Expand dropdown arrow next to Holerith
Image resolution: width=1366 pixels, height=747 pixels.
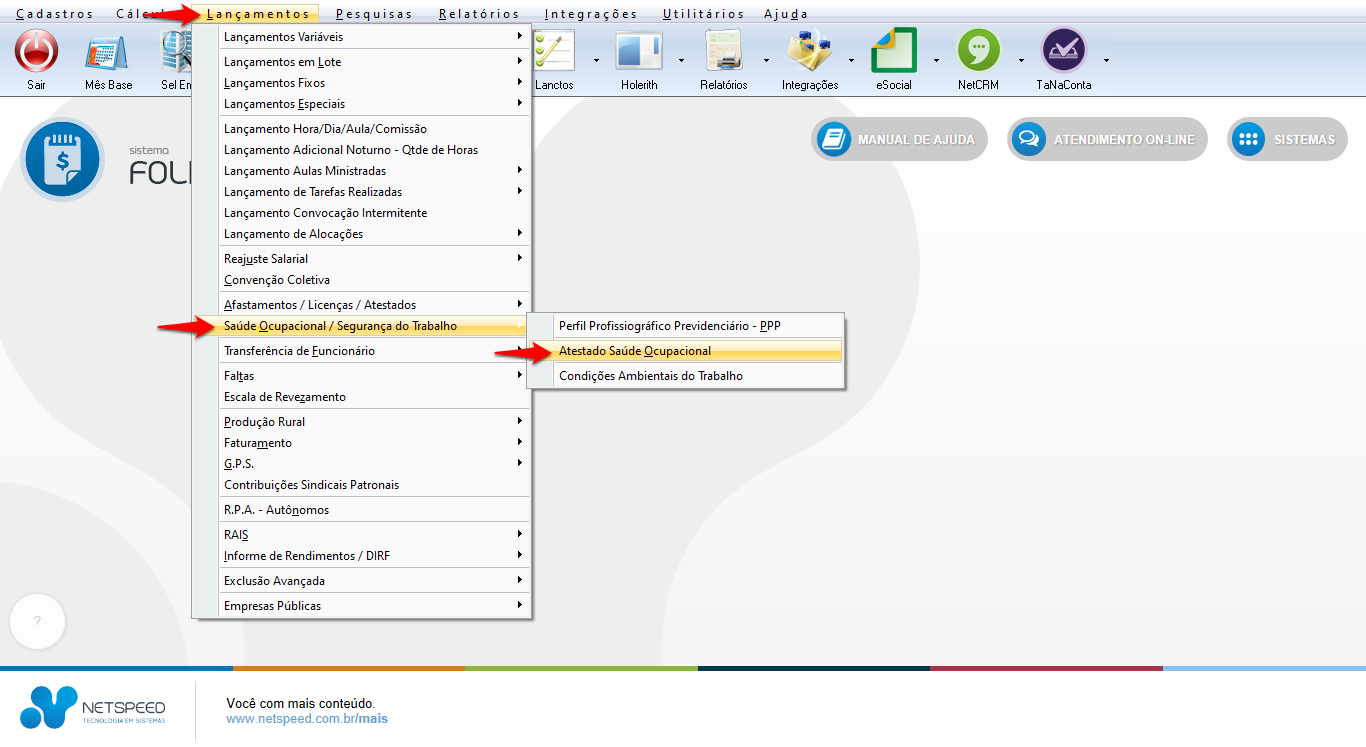pyautogui.click(x=681, y=60)
